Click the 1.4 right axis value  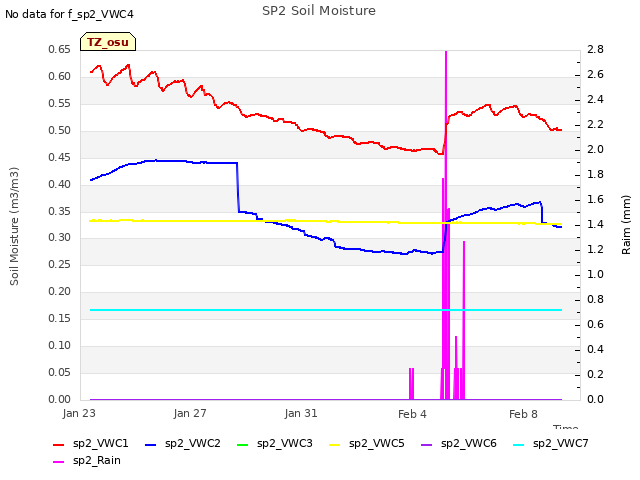(596, 224)
